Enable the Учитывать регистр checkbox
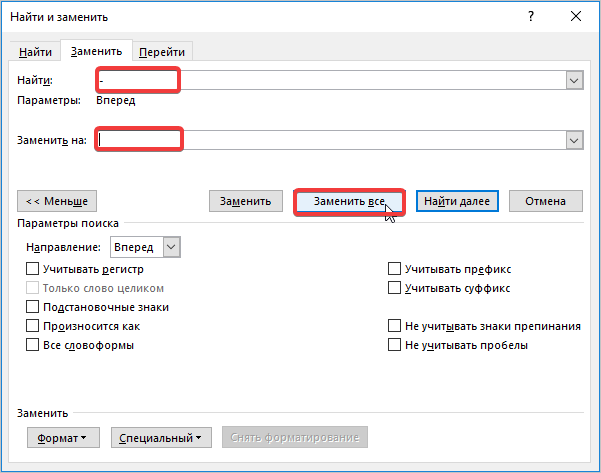Image resolution: width=601 pixels, height=473 pixels. point(33,269)
